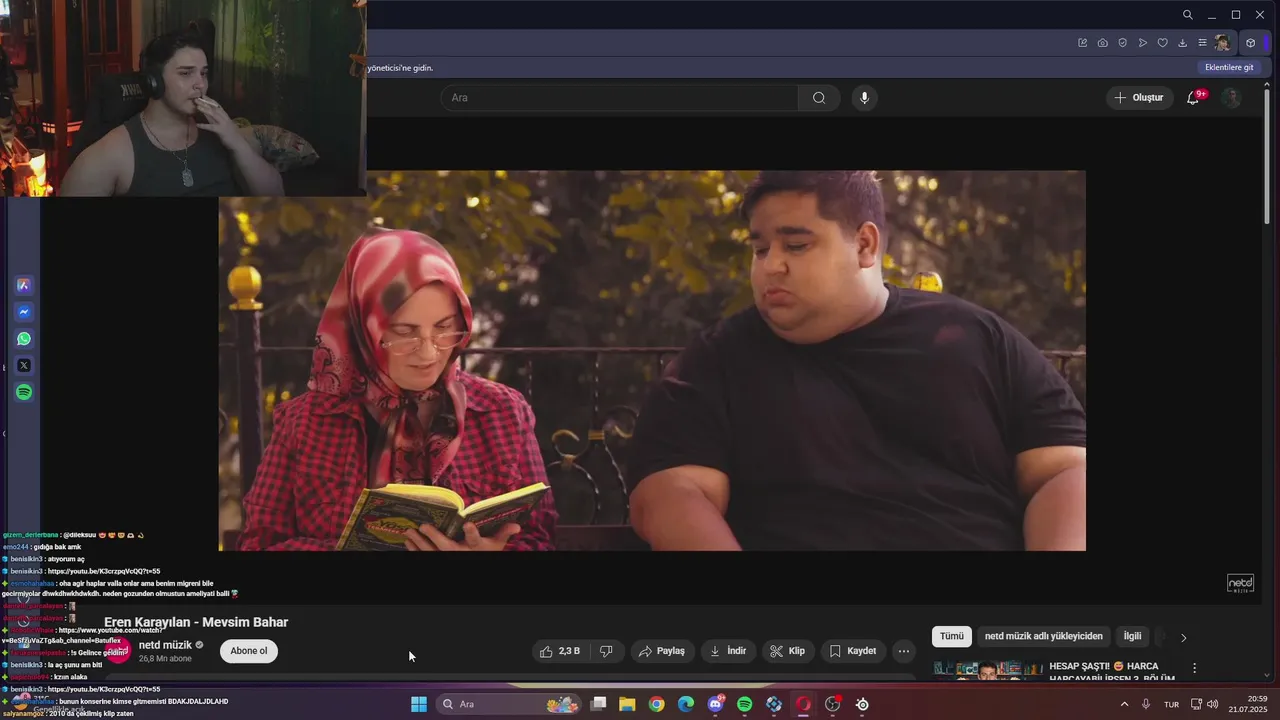Subscribe with Abone ol button
The image size is (1280, 720).
click(x=249, y=651)
